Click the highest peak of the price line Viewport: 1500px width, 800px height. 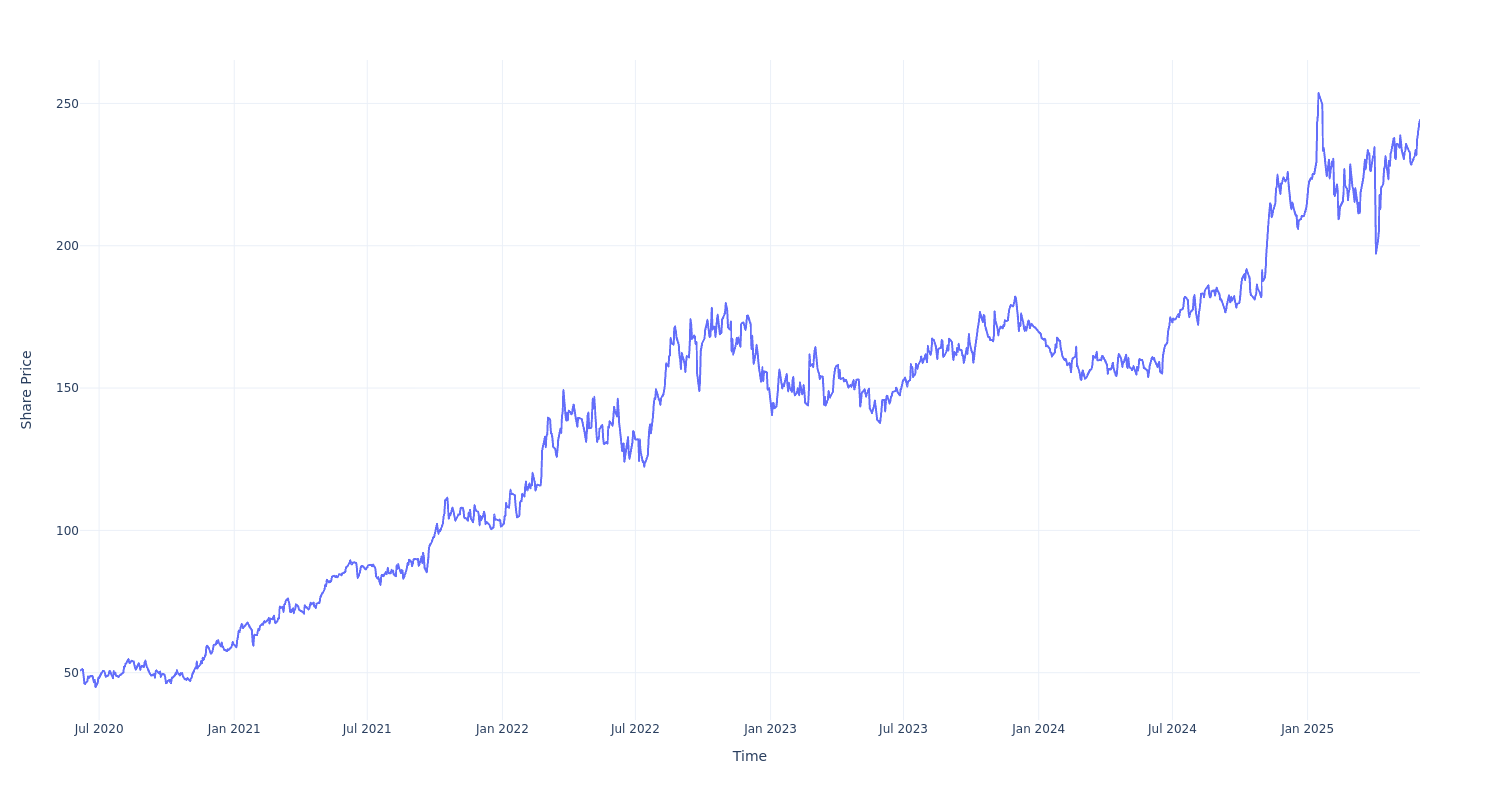(x=1318, y=94)
